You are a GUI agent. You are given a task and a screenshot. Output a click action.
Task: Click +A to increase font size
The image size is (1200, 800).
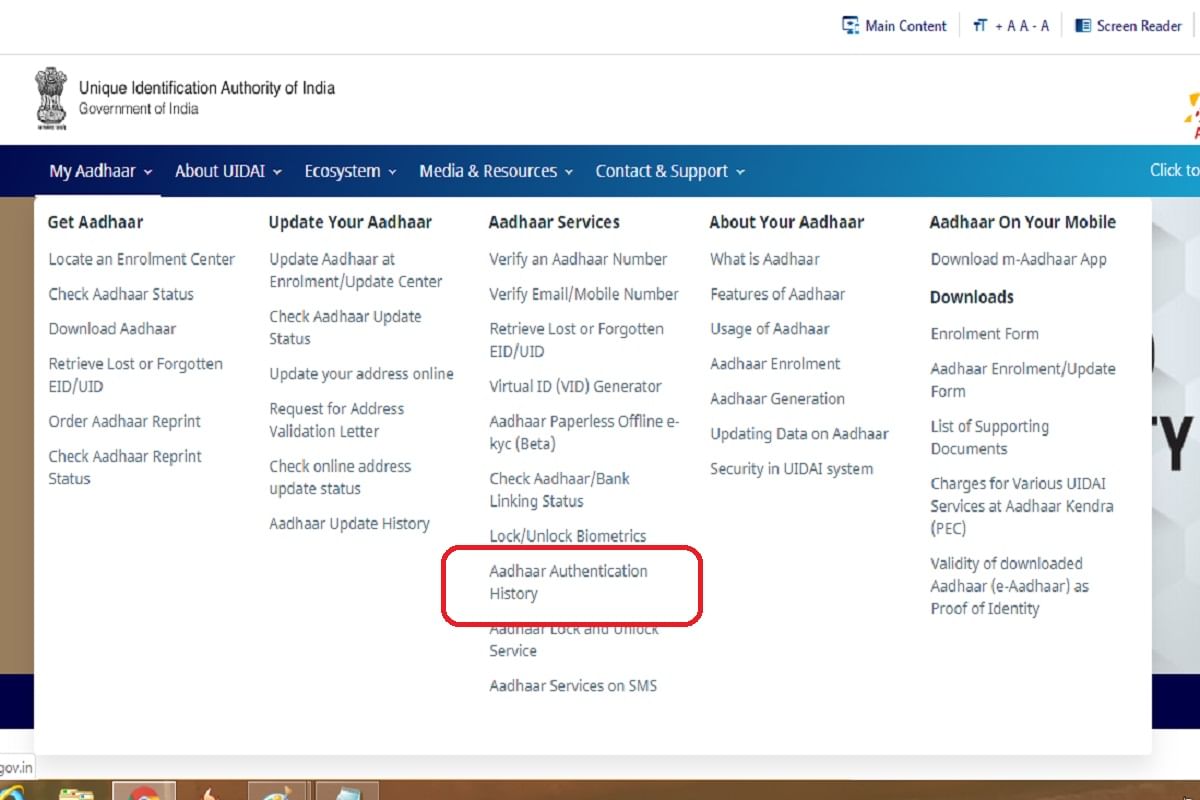click(1004, 25)
